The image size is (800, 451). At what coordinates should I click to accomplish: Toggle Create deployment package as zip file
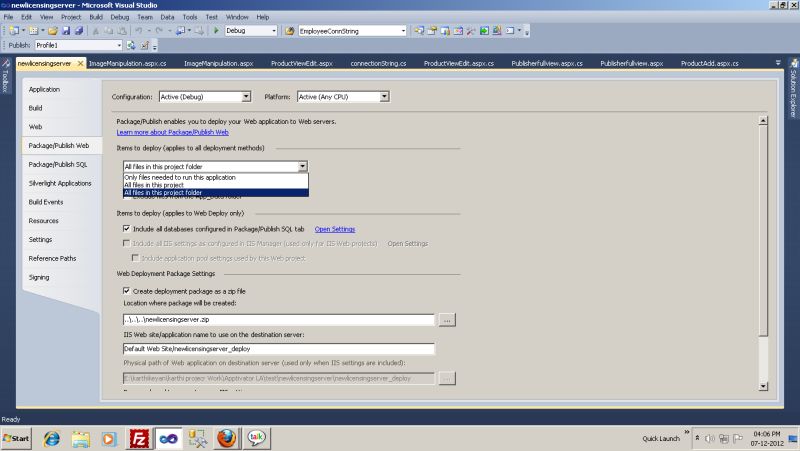127,291
